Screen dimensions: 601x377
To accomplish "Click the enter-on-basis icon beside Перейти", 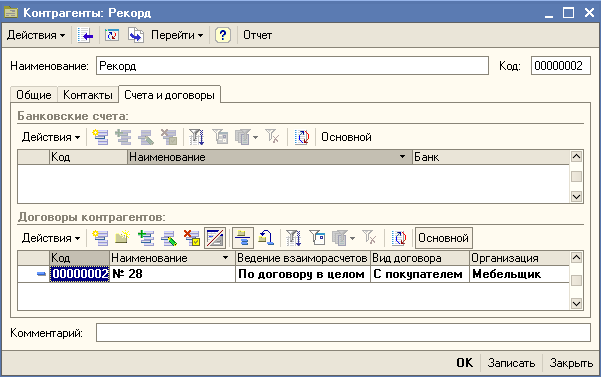I will 136,35.
